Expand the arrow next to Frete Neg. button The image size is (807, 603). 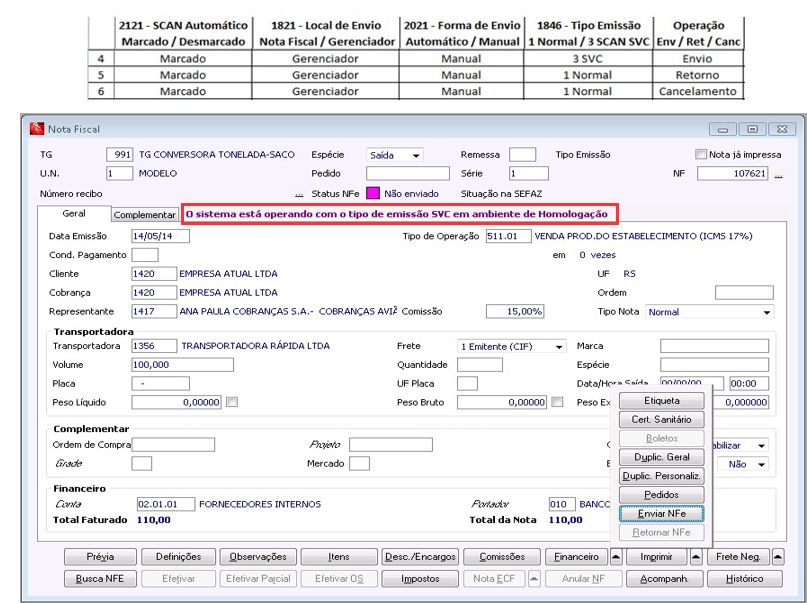pos(777,557)
